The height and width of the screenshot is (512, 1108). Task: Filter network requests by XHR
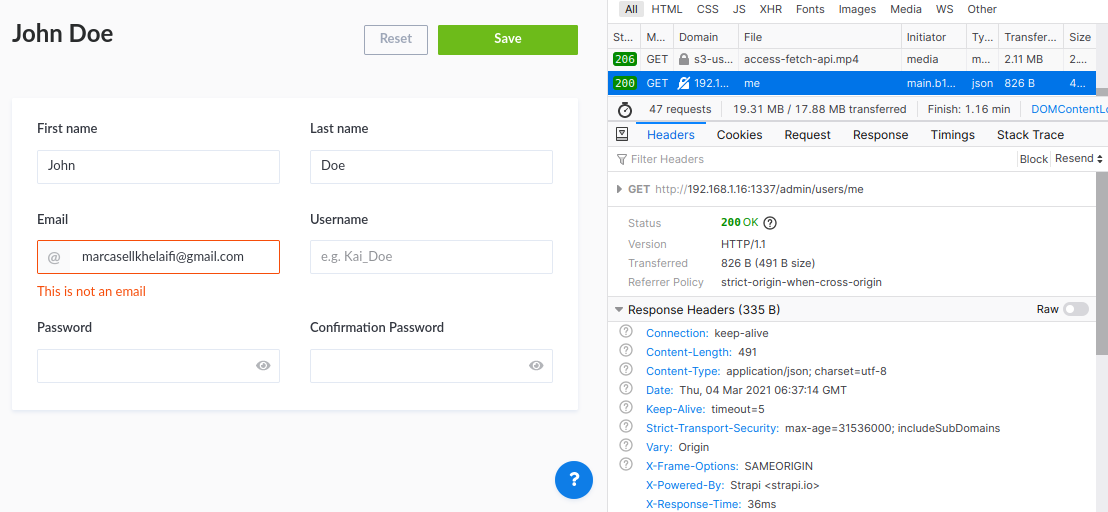point(770,9)
